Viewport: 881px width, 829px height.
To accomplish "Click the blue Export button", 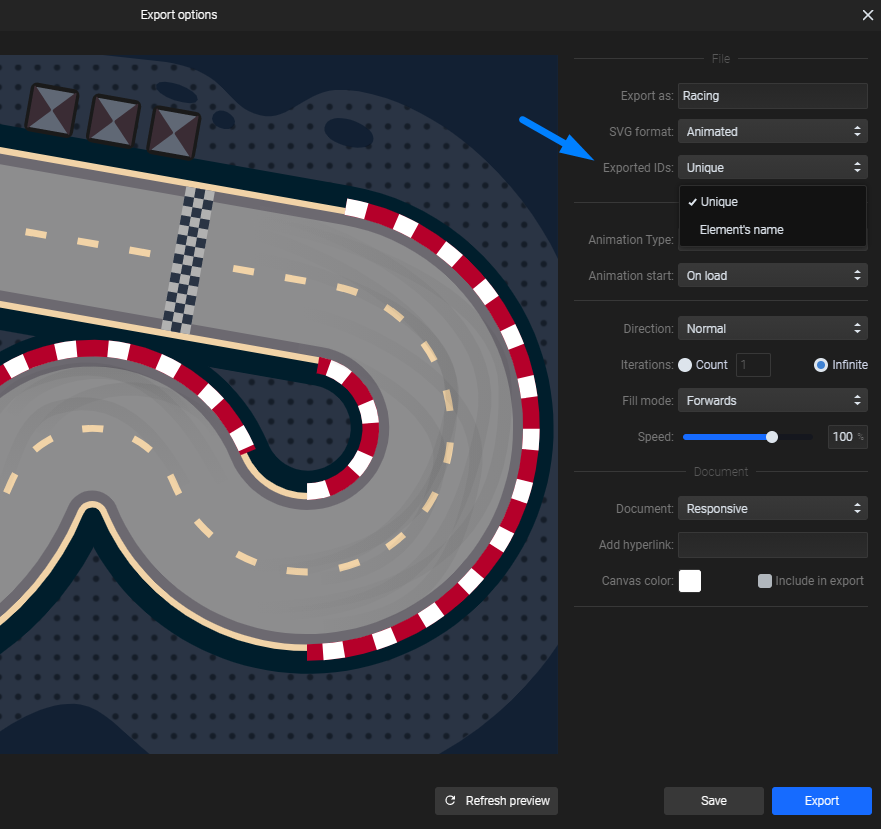I will point(821,800).
